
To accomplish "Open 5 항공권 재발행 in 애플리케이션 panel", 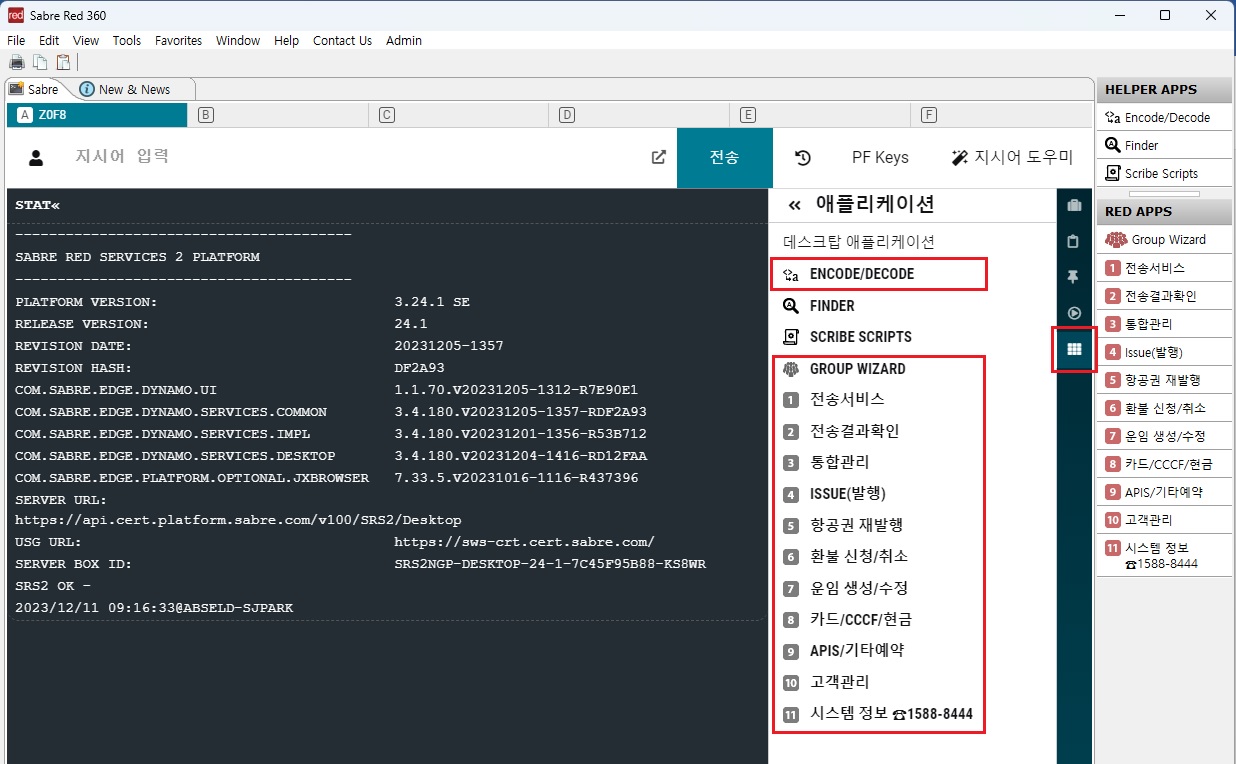I will (843, 525).
